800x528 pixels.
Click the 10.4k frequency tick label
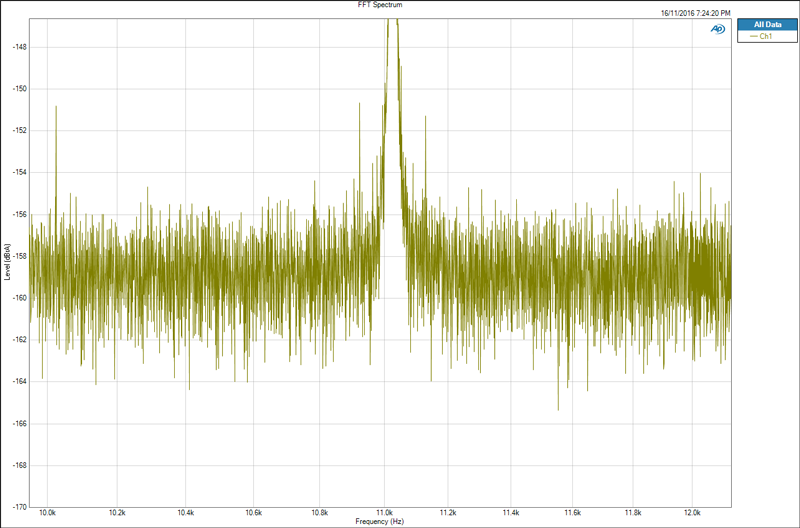[186, 513]
